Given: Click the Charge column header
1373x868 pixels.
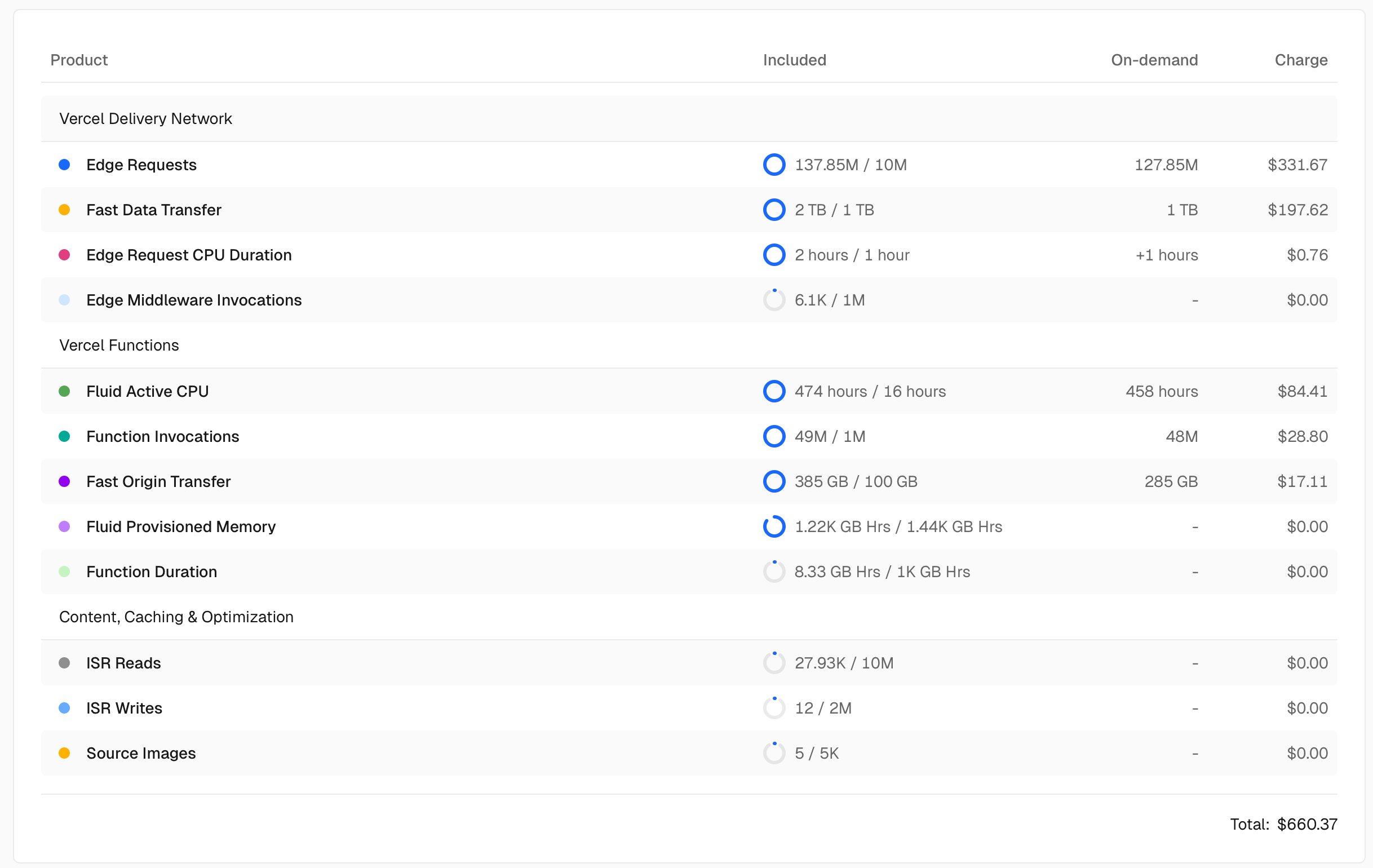Looking at the screenshot, I should (1301, 60).
